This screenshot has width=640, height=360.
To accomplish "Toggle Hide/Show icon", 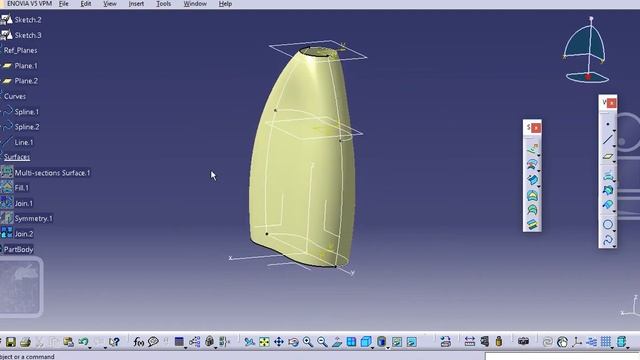I will (x=397, y=342).
